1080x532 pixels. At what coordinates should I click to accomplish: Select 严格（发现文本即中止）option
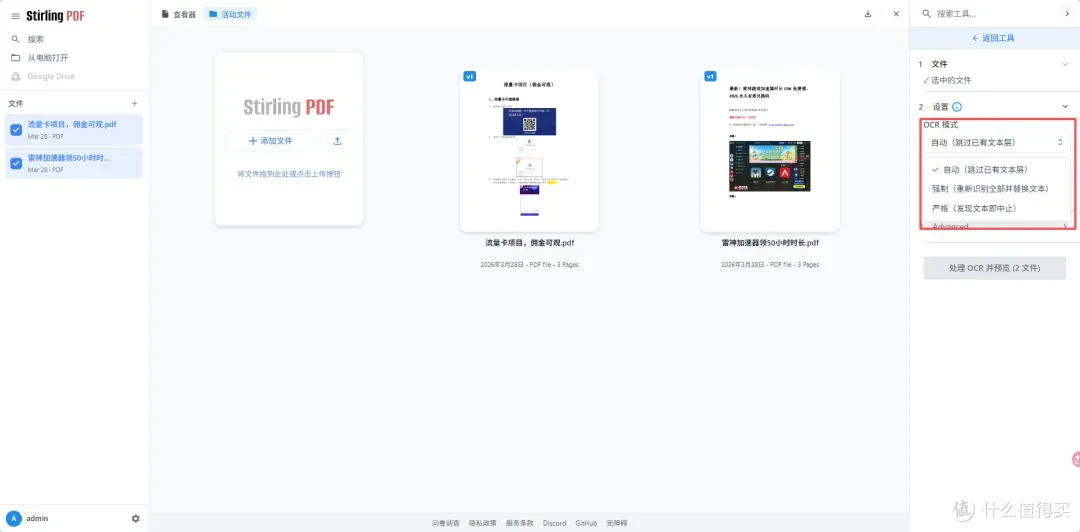[997, 208]
